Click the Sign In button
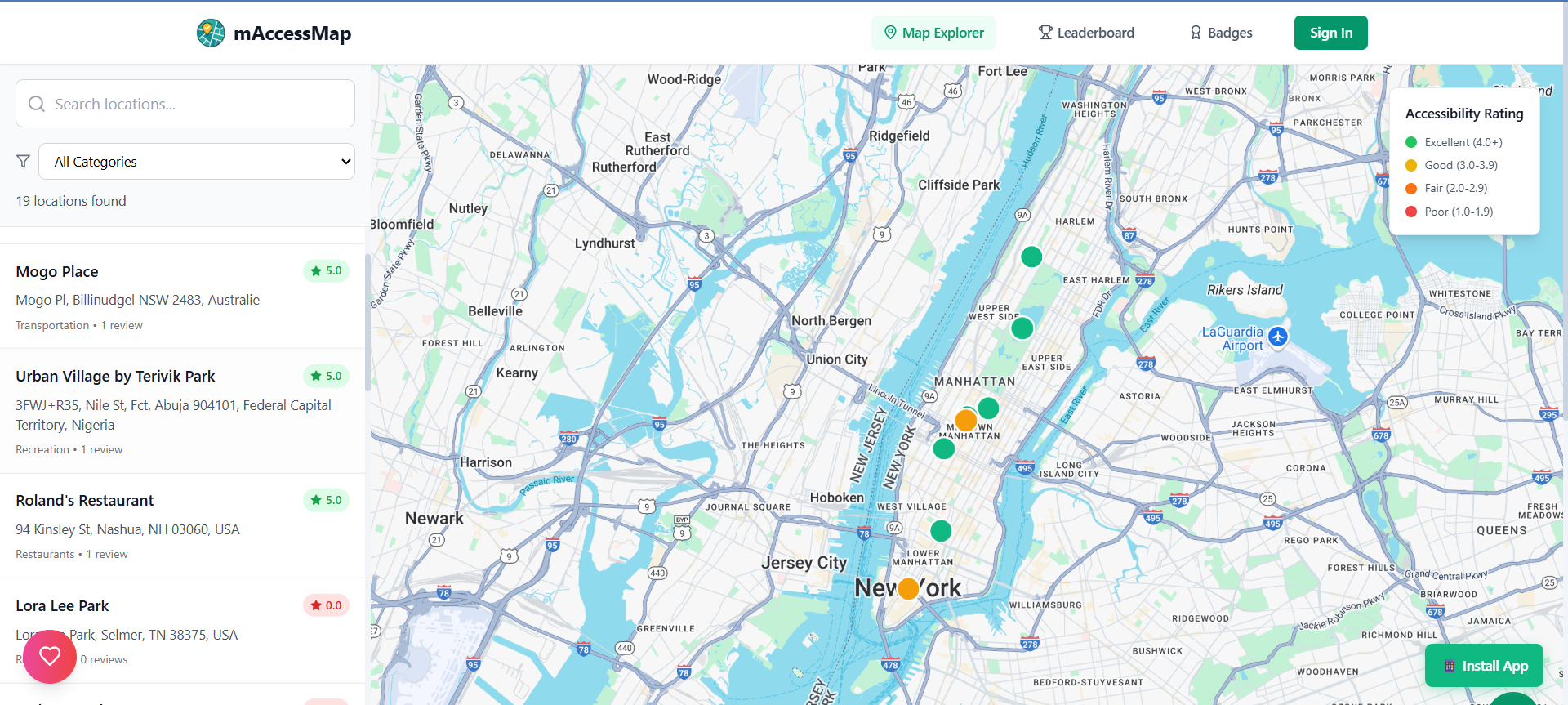1568x705 pixels. coord(1331,33)
